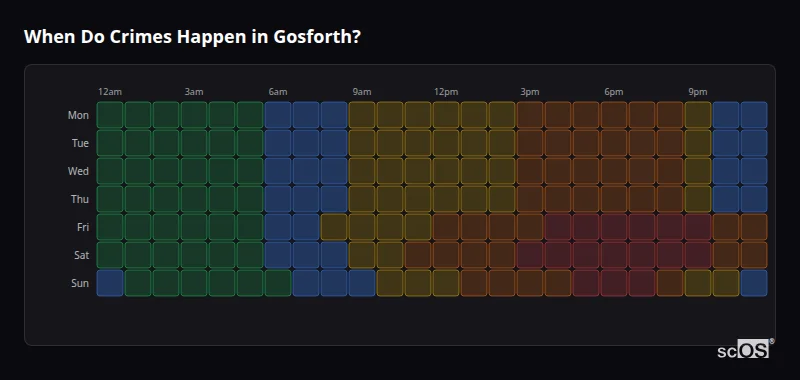Select the Fri row label
The image size is (800, 380).
[x=83, y=227]
